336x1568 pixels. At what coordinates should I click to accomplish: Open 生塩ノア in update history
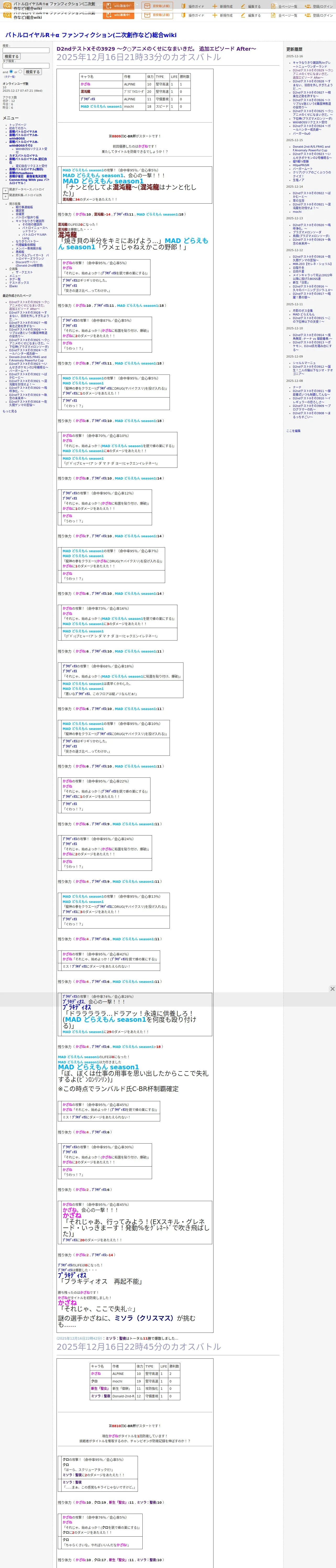click(298, 180)
